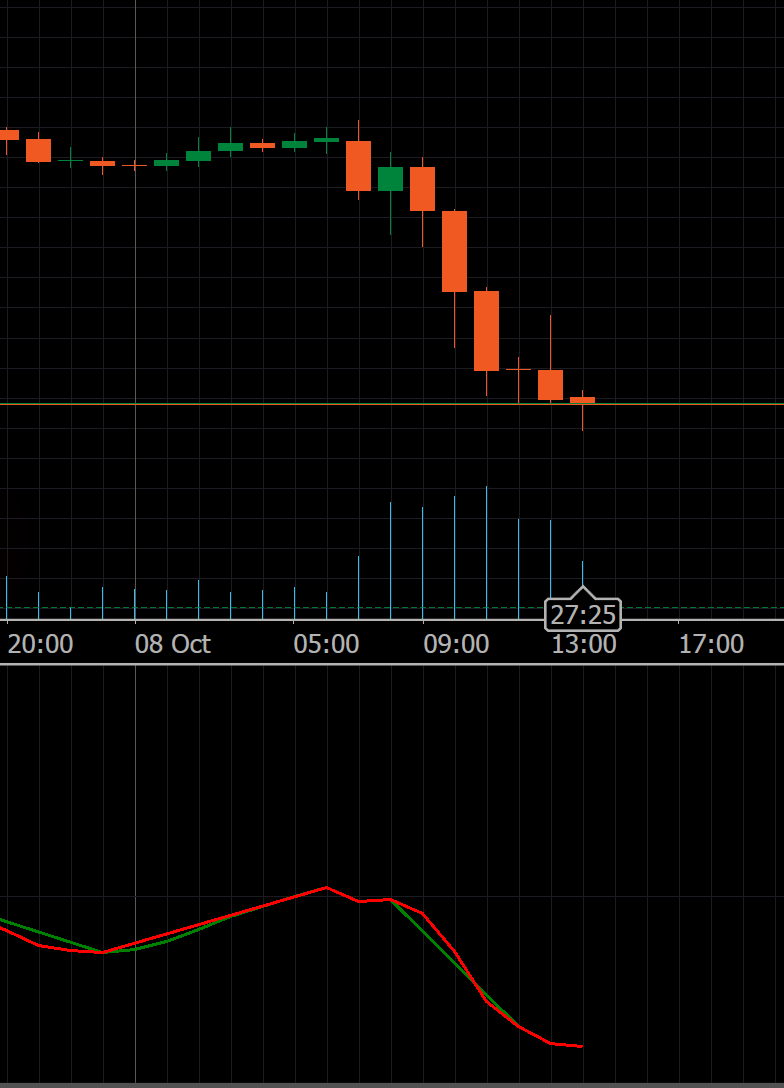784x1088 pixels.
Task: Select the green candle at 07:00
Action: tap(390, 179)
